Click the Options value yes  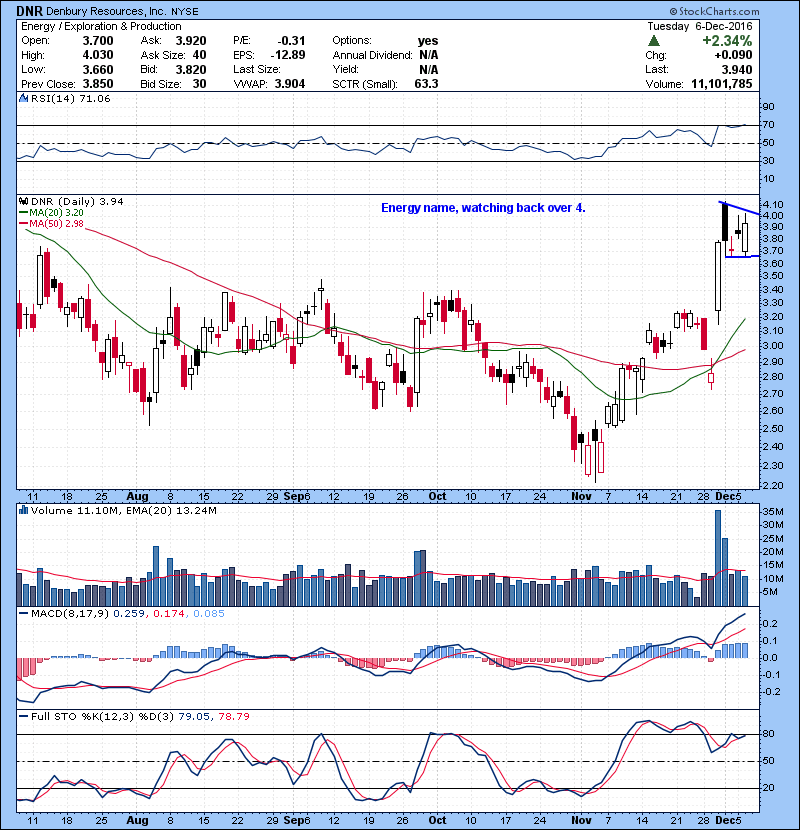428,41
